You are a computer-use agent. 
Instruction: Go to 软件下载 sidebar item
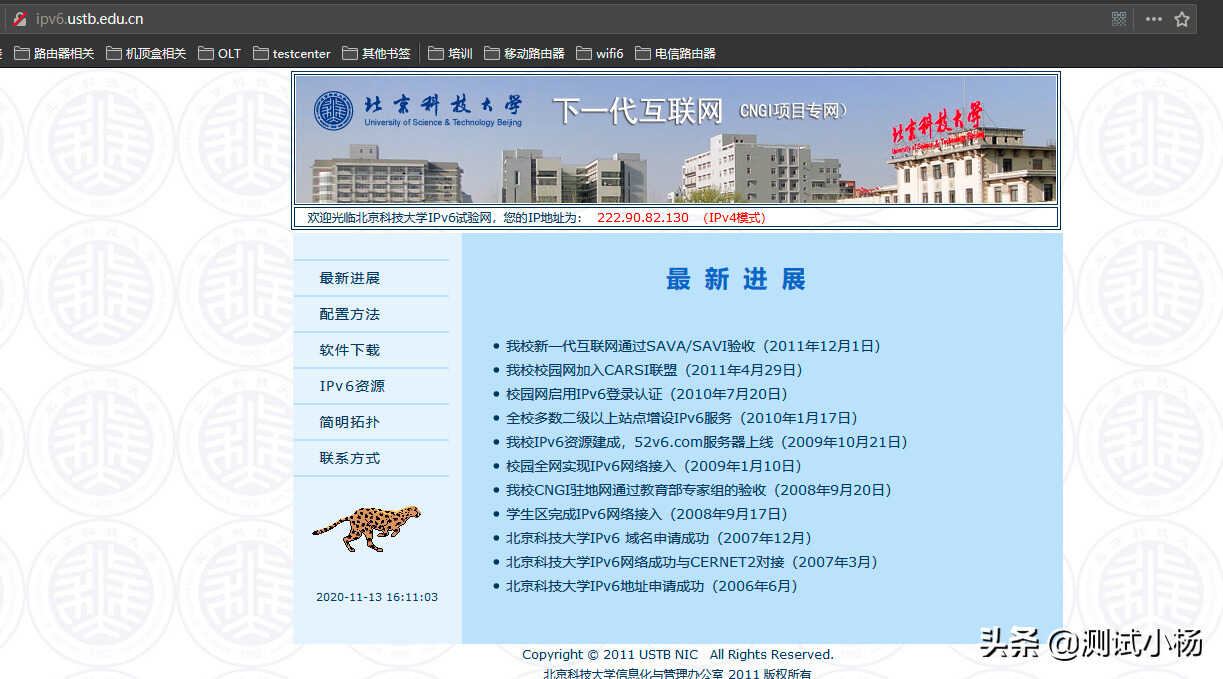click(350, 350)
